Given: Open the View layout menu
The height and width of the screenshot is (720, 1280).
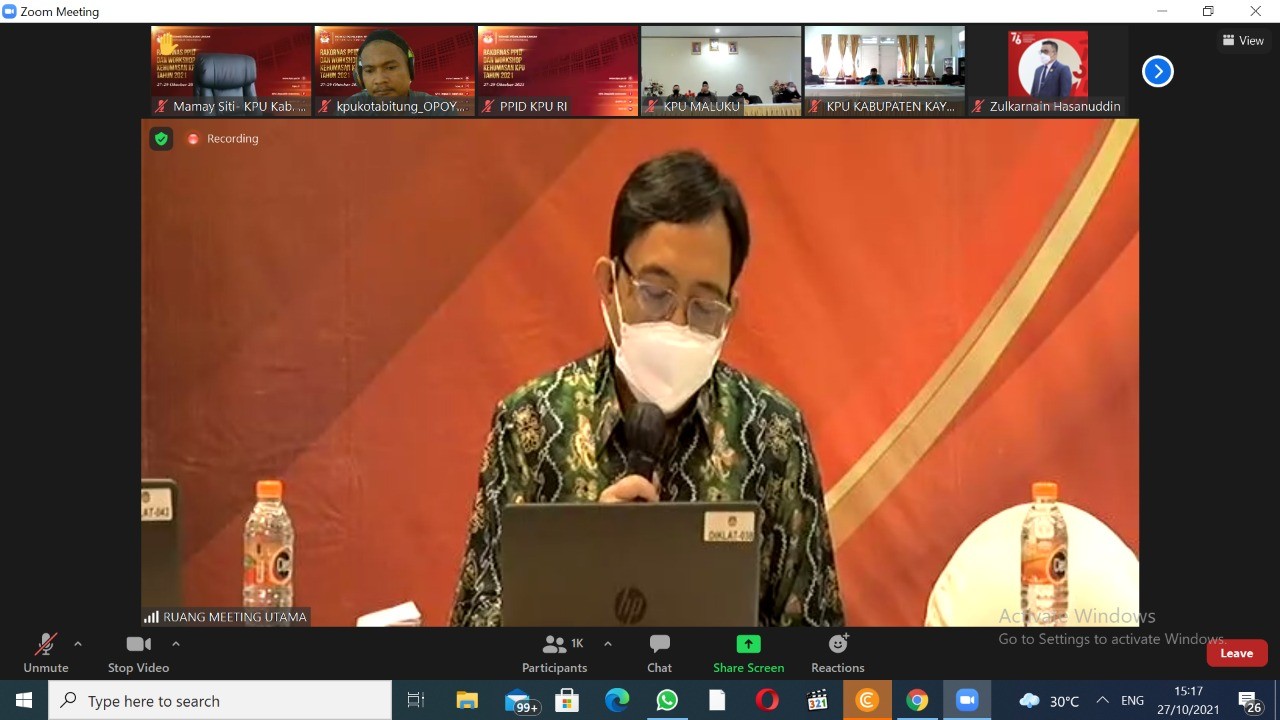Looking at the screenshot, I should (x=1243, y=41).
